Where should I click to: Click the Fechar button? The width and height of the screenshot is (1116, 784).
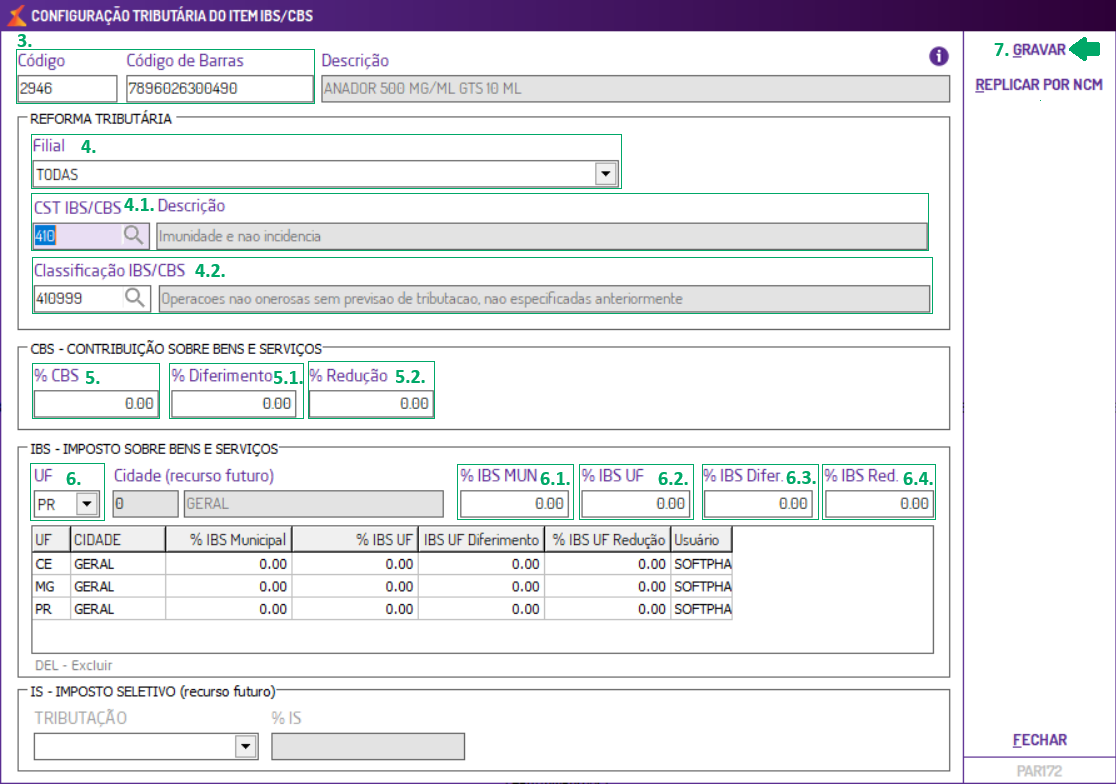(1039, 740)
